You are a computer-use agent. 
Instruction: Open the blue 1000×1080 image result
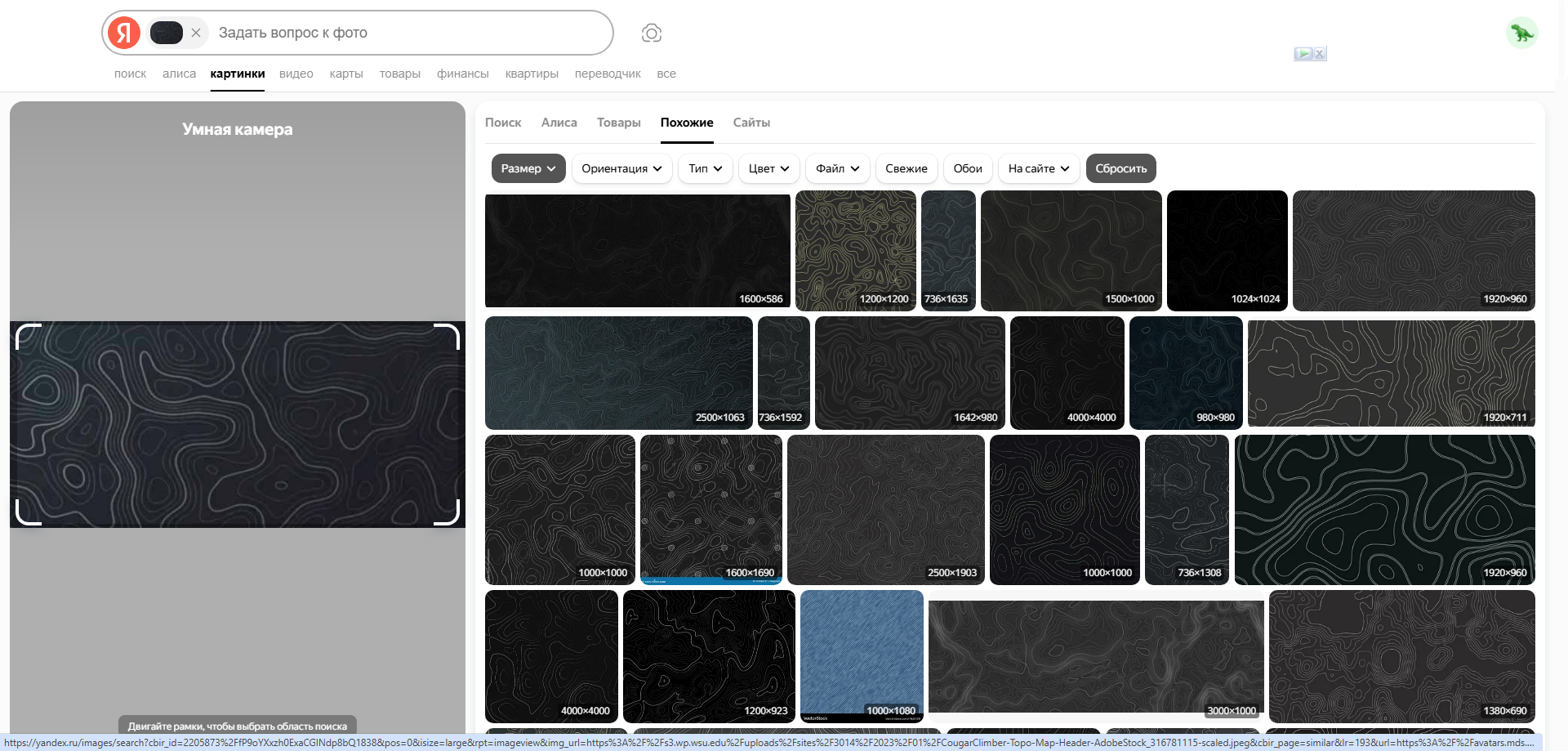[862, 656]
